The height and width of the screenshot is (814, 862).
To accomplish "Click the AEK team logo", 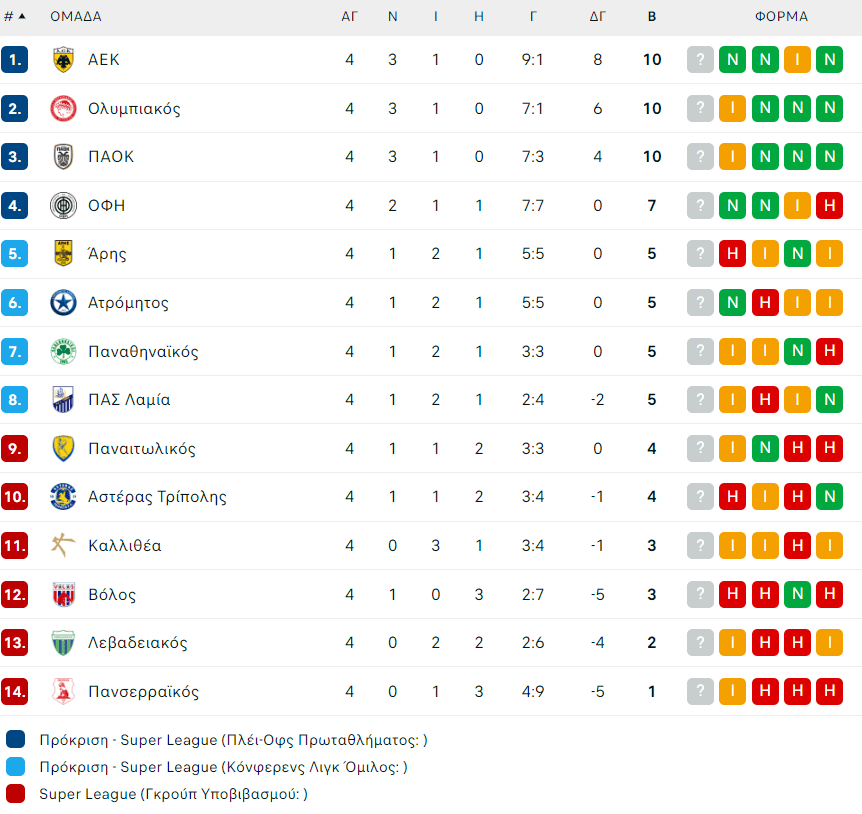I will [x=63, y=59].
